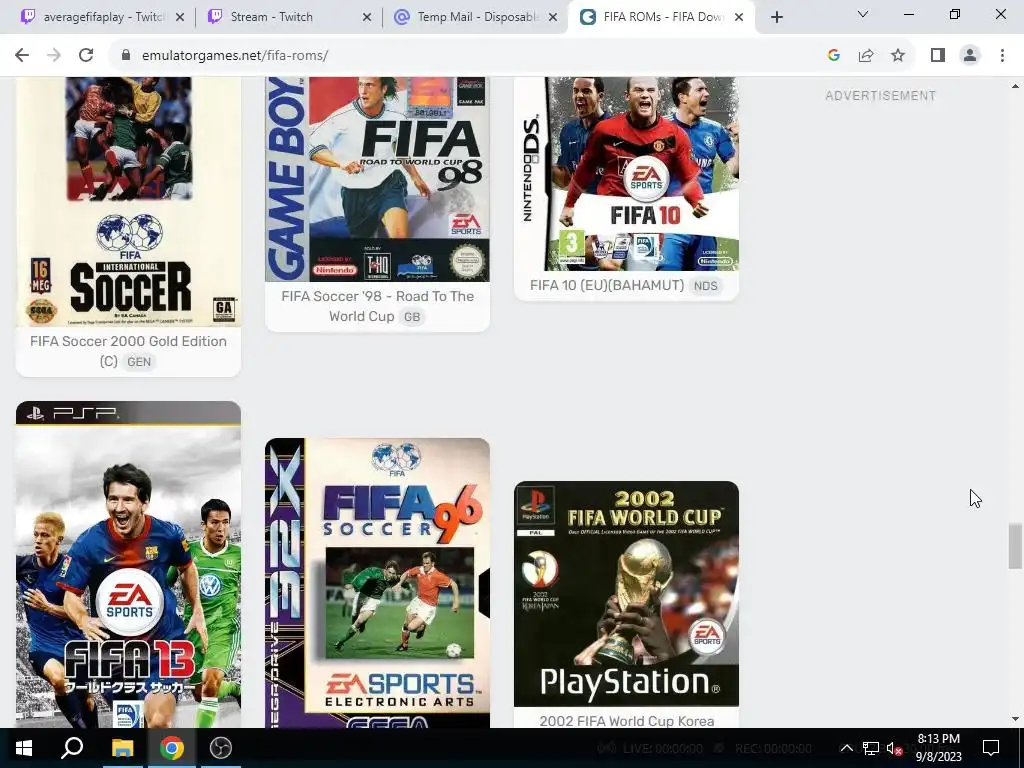
Task: Select the FIFA ROMs tab
Action: point(662,17)
